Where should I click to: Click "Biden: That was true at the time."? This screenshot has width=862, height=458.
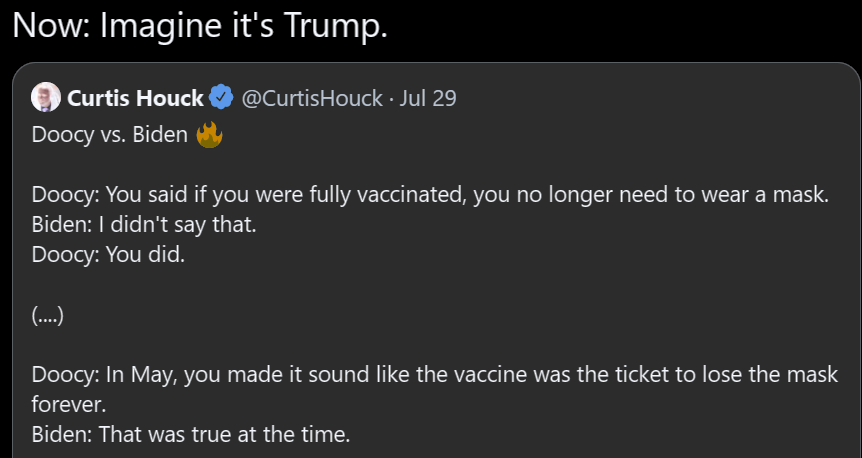click(x=191, y=436)
